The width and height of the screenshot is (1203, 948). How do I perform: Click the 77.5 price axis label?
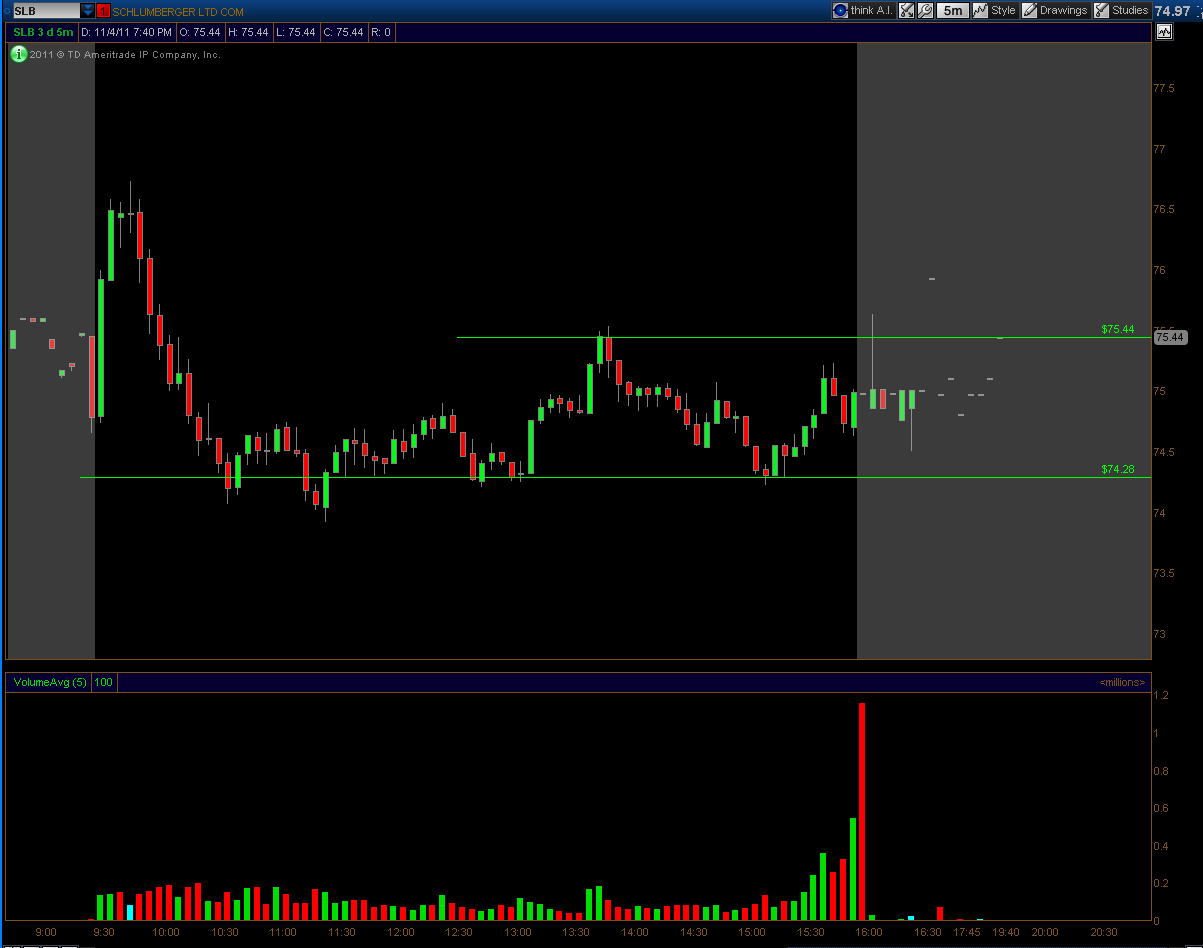click(1164, 89)
